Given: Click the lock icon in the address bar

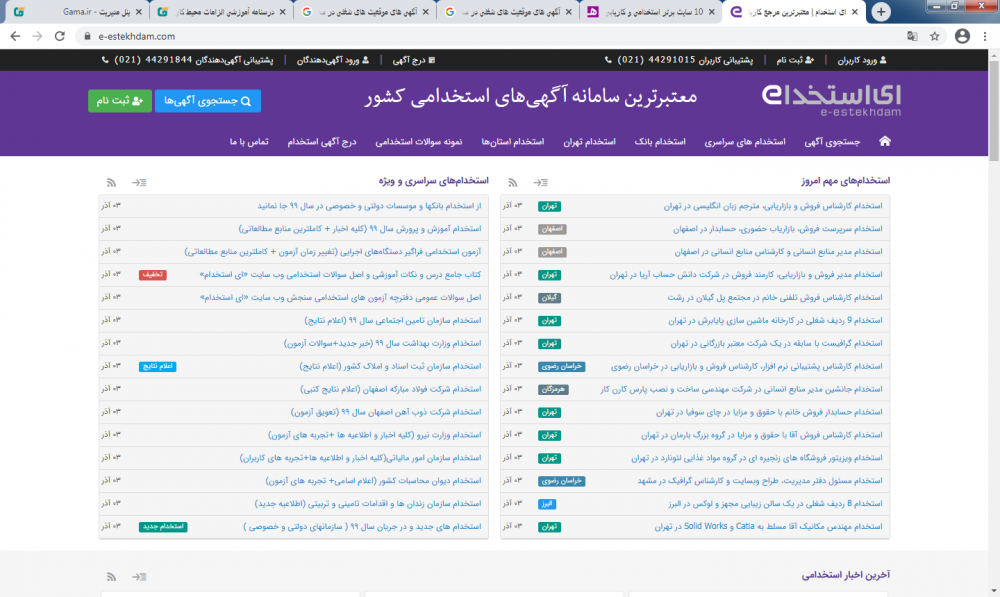Looking at the screenshot, I should [x=87, y=36].
